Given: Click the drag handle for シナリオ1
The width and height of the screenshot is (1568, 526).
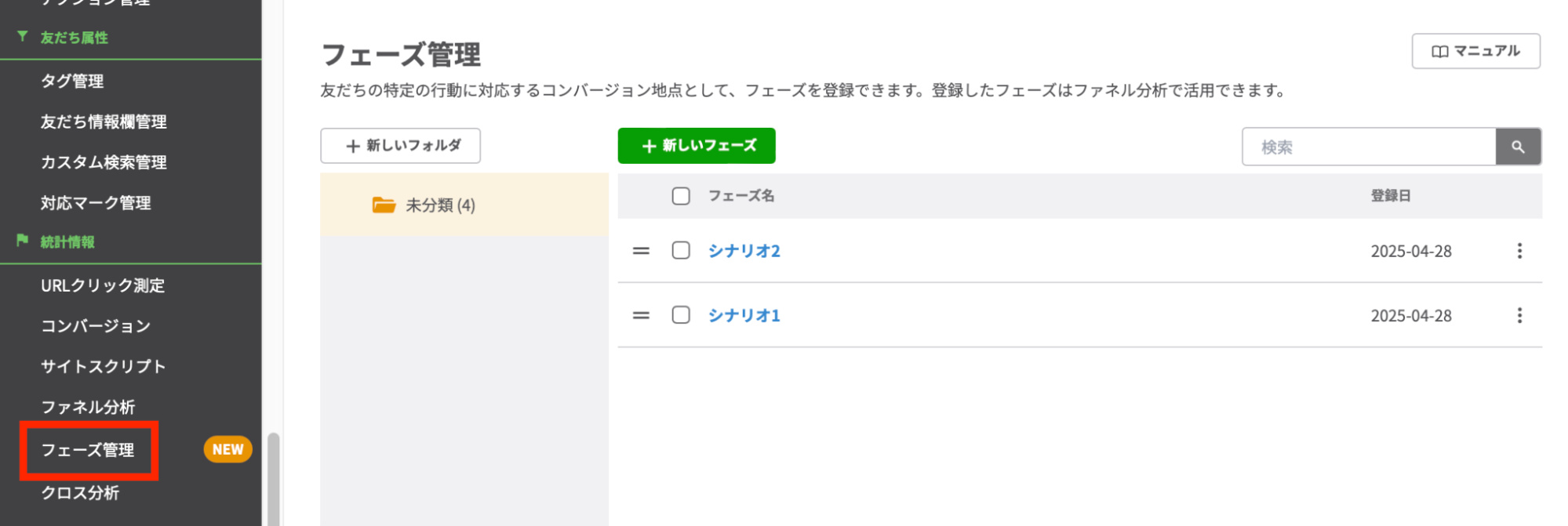Looking at the screenshot, I should pyautogui.click(x=641, y=315).
